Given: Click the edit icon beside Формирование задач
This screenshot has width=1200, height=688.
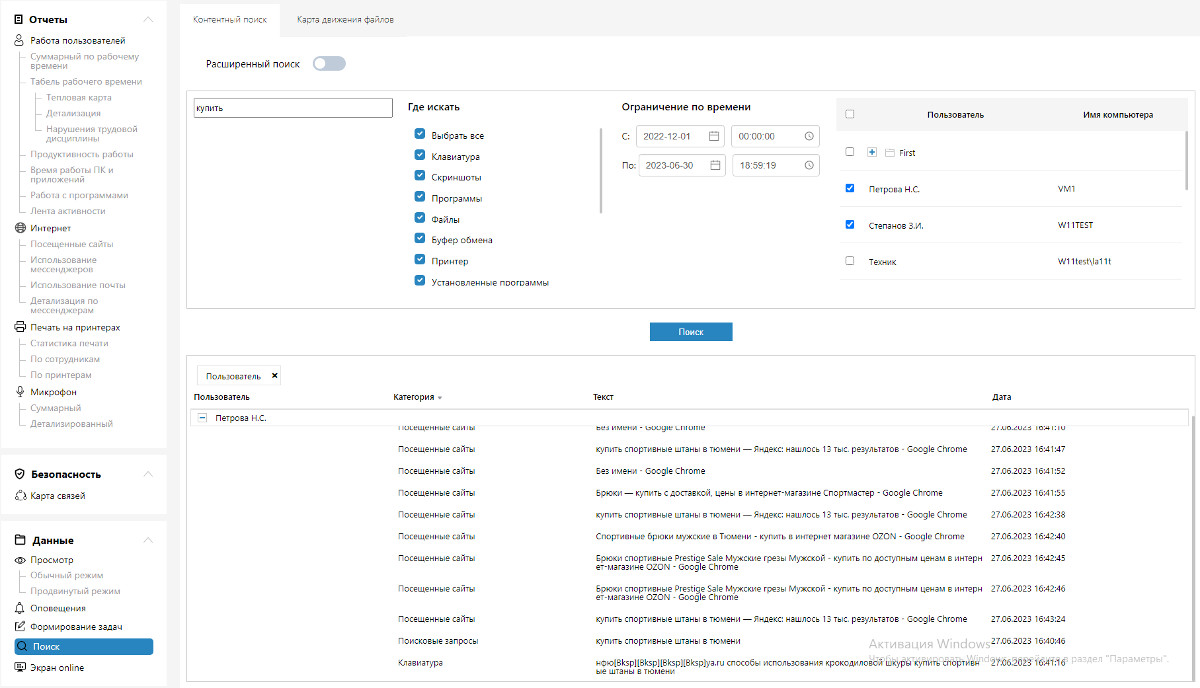Looking at the screenshot, I should pyautogui.click(x=19, y=627).
